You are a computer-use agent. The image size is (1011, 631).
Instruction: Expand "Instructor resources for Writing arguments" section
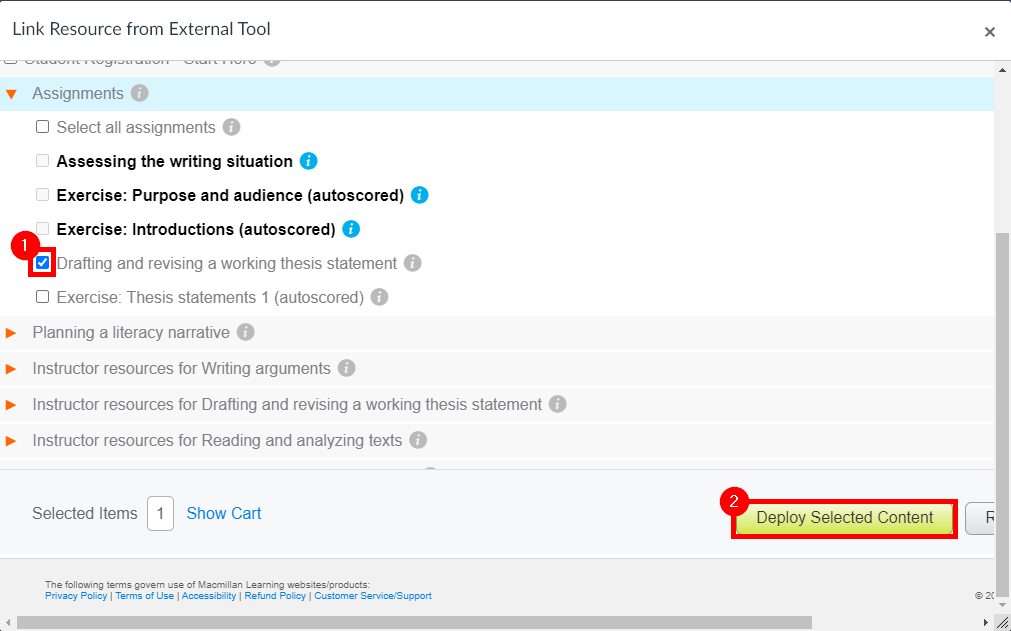click(x=12, y=367)
